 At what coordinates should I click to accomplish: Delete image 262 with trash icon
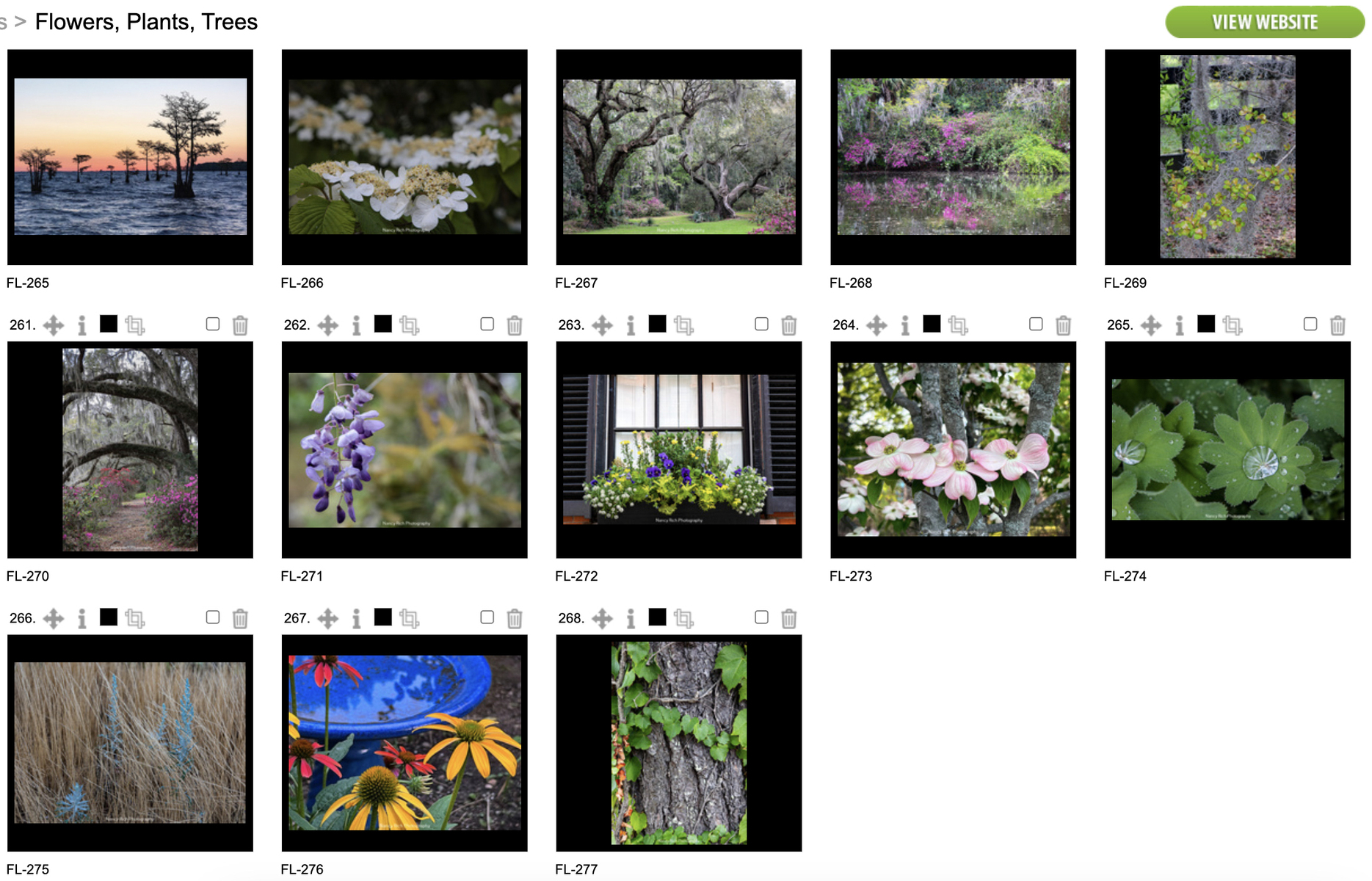(515, 325)
